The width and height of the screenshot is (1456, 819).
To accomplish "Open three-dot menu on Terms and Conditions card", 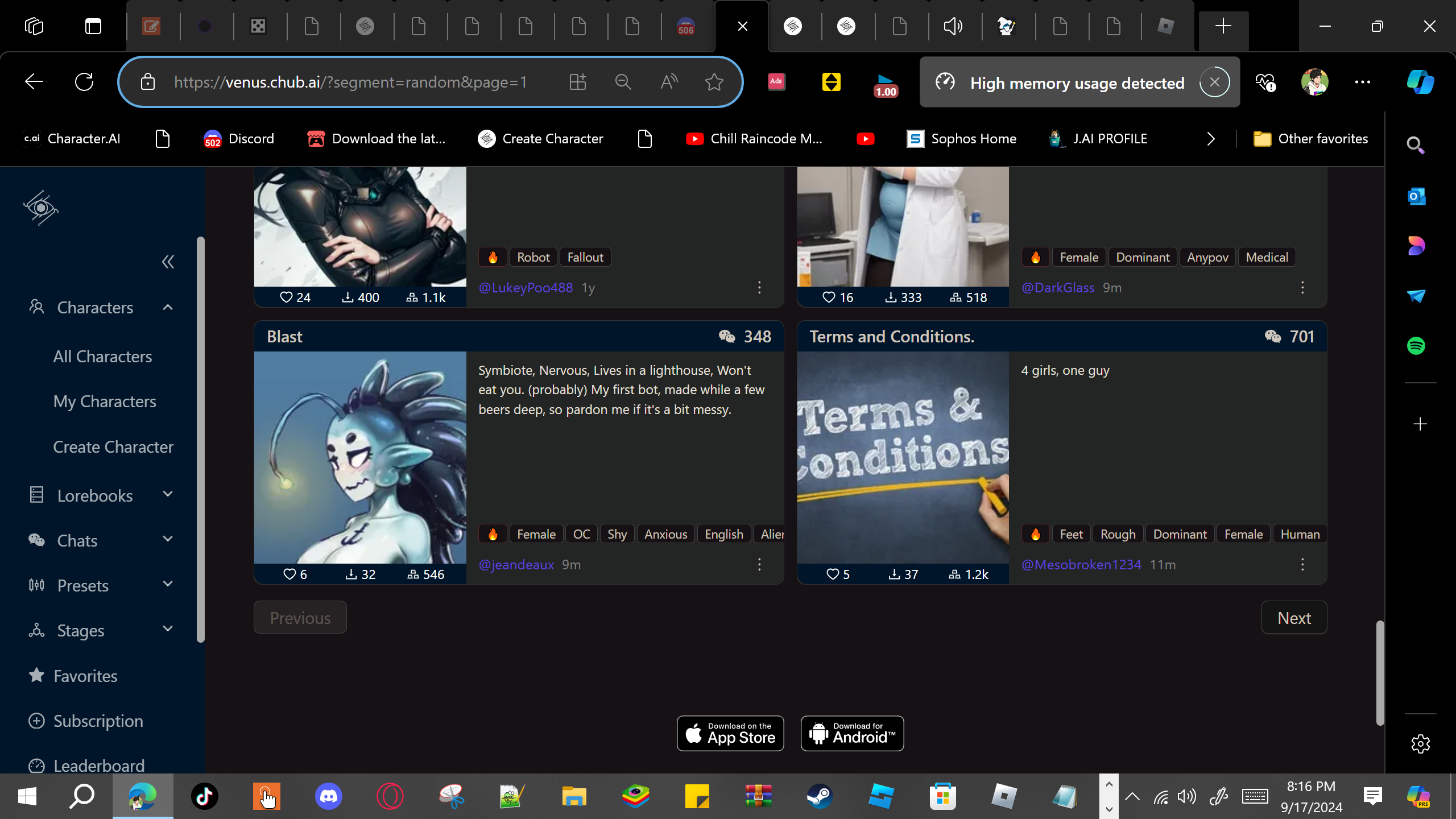I will 1302,564.
